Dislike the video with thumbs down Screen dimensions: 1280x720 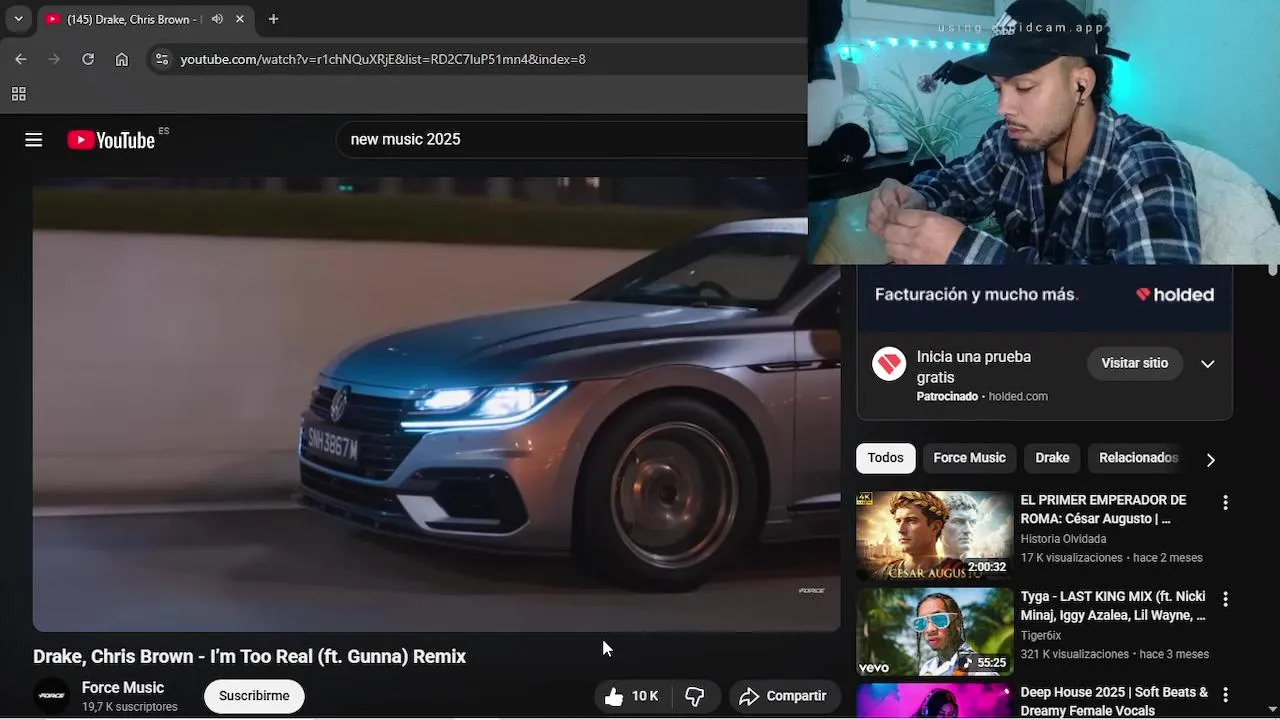click(694, 696)
